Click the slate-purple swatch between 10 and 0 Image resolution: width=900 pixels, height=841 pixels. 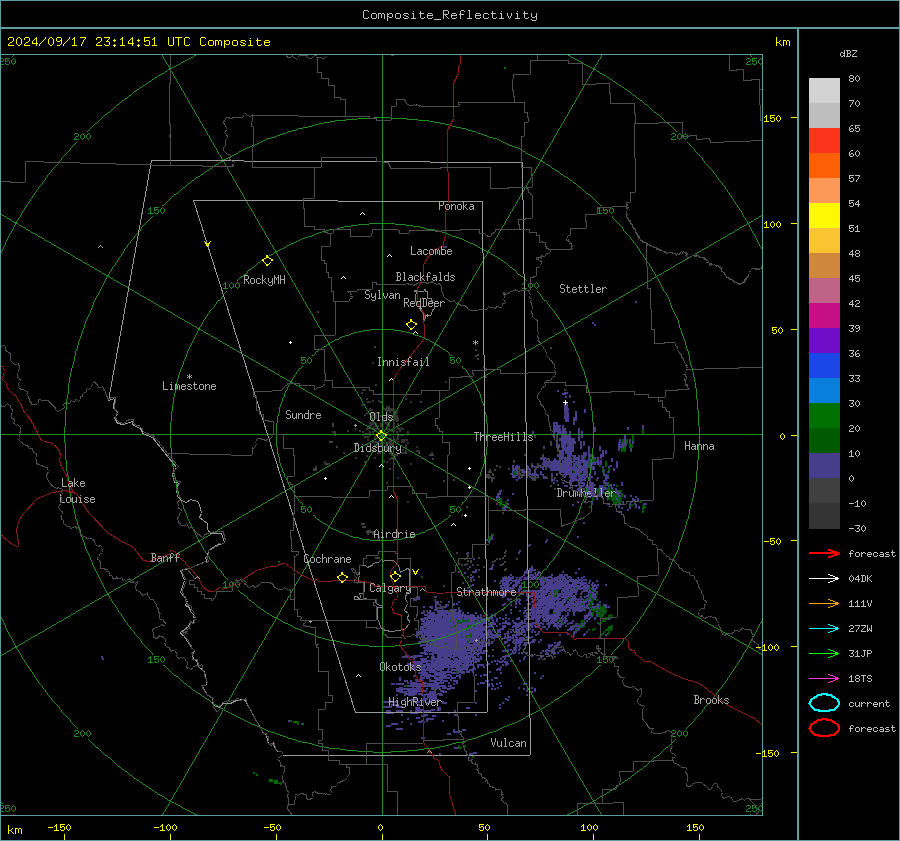(824, 466)
